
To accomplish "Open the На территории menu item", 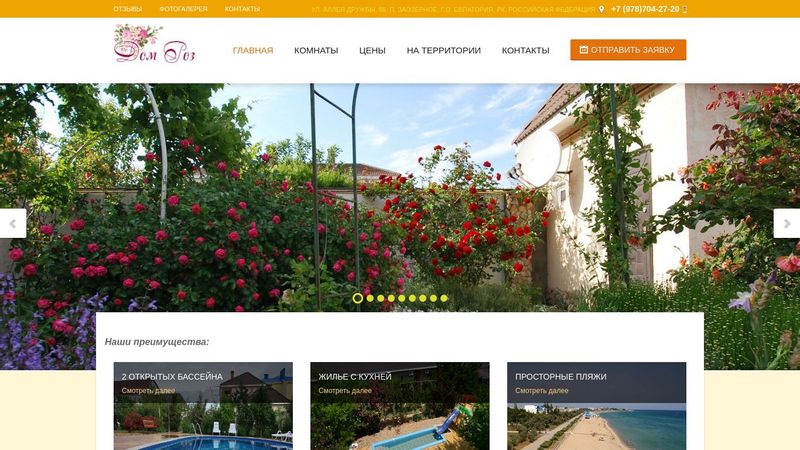I will point(443,51).
